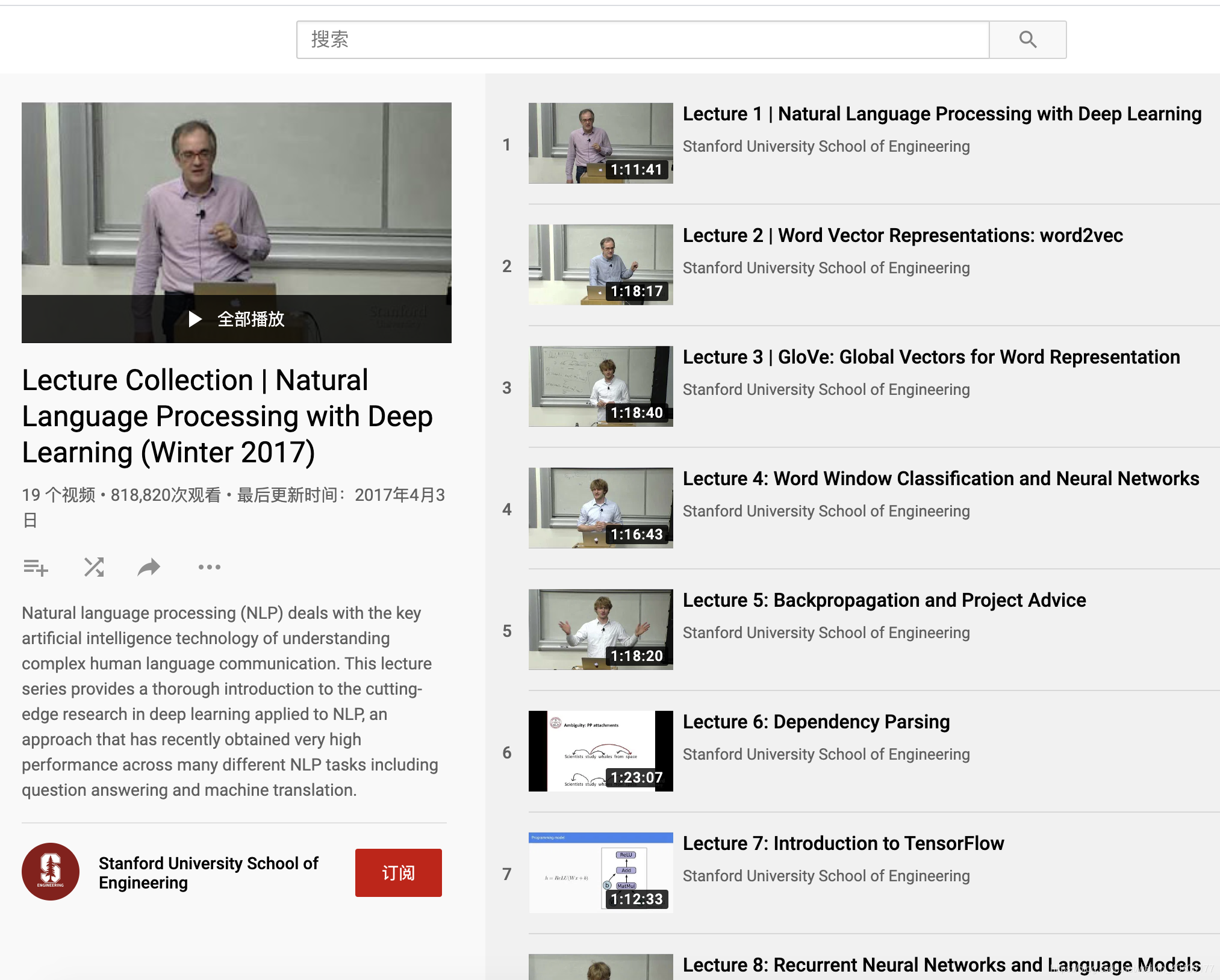Open Lecture 3 thumbnail with 1:18:40 duration
The height and width of the screenshot is (980, 1220).
pos(601,386)
